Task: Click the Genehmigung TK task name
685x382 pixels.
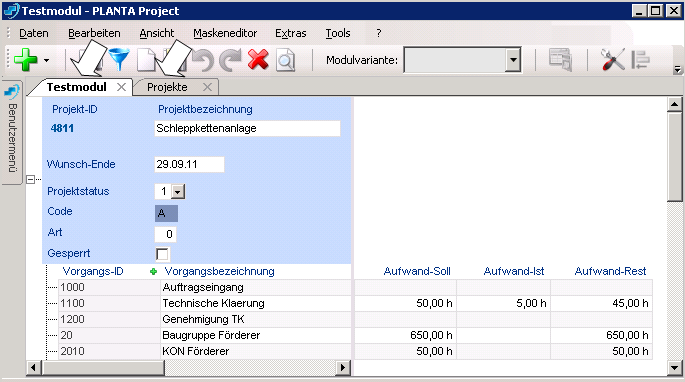Action: pyautogui.click(x=204, y=319)
